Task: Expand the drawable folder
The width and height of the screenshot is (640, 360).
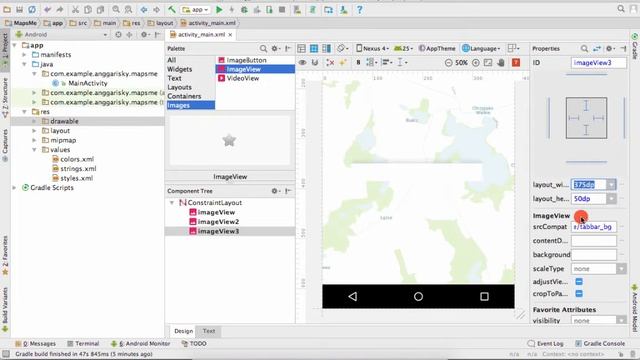Action: [34, 121]
